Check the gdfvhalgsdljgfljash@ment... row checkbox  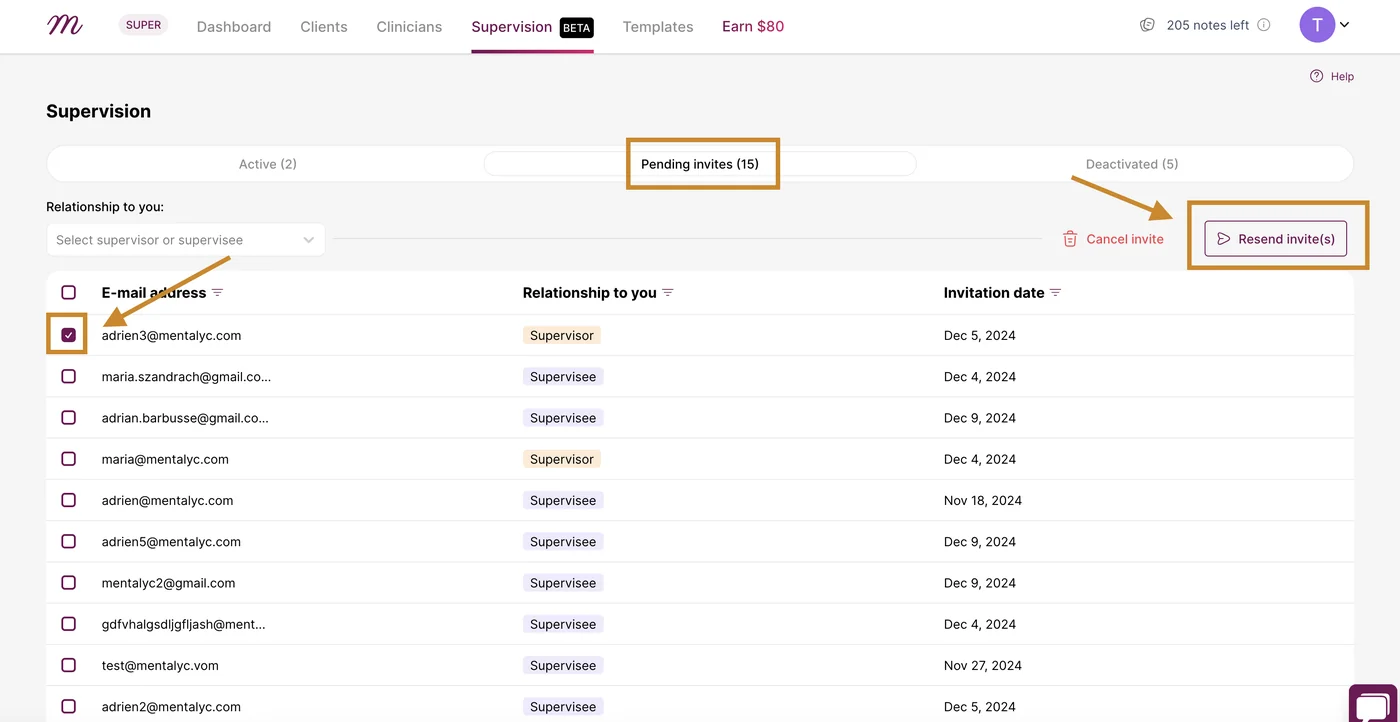click(x=69, y=624)
